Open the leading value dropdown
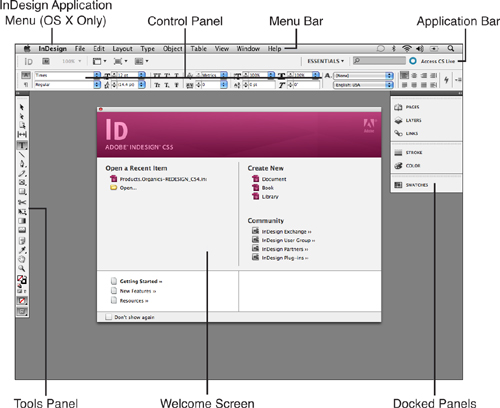 click(x=142, y=85)
